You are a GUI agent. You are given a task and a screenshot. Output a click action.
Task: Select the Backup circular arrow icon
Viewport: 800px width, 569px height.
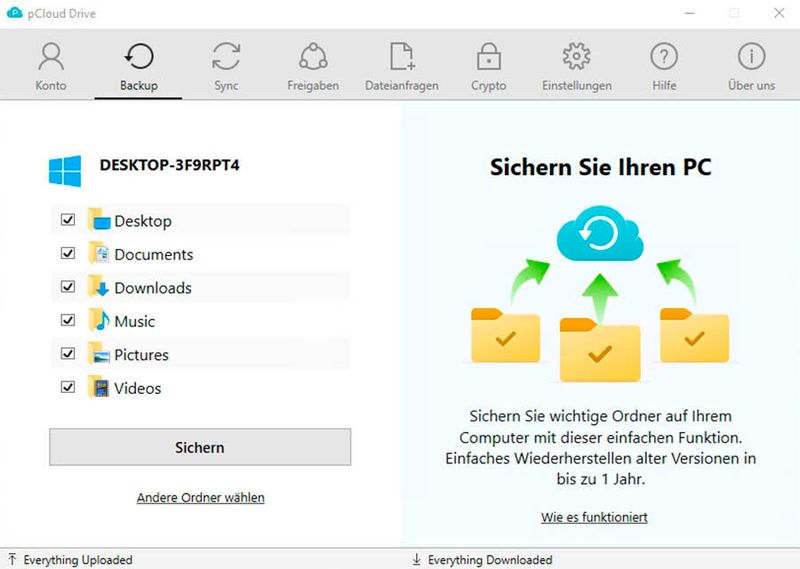click(x=139, y=56)
